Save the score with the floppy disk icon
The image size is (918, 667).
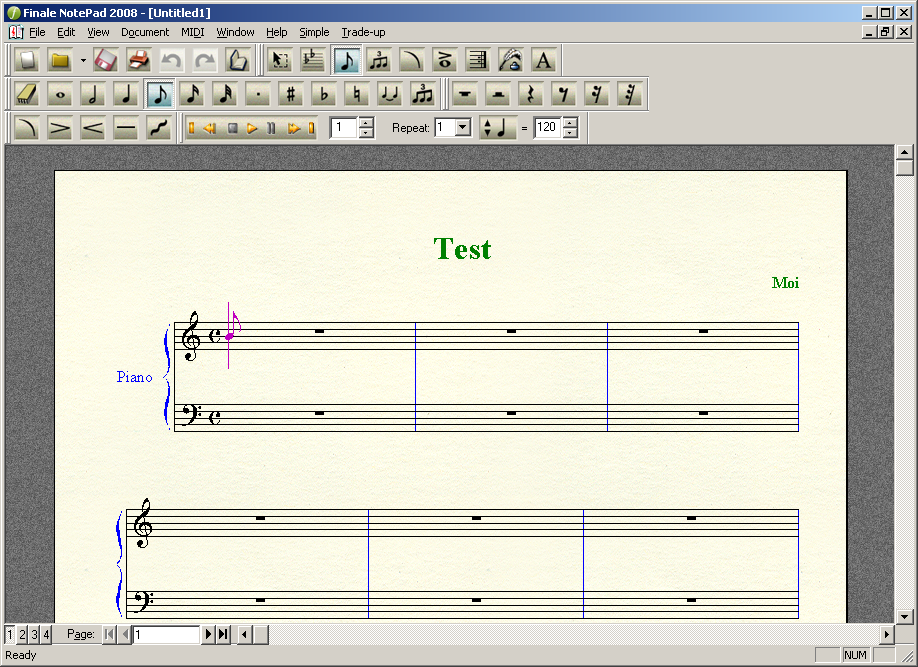tap(105, 60)
